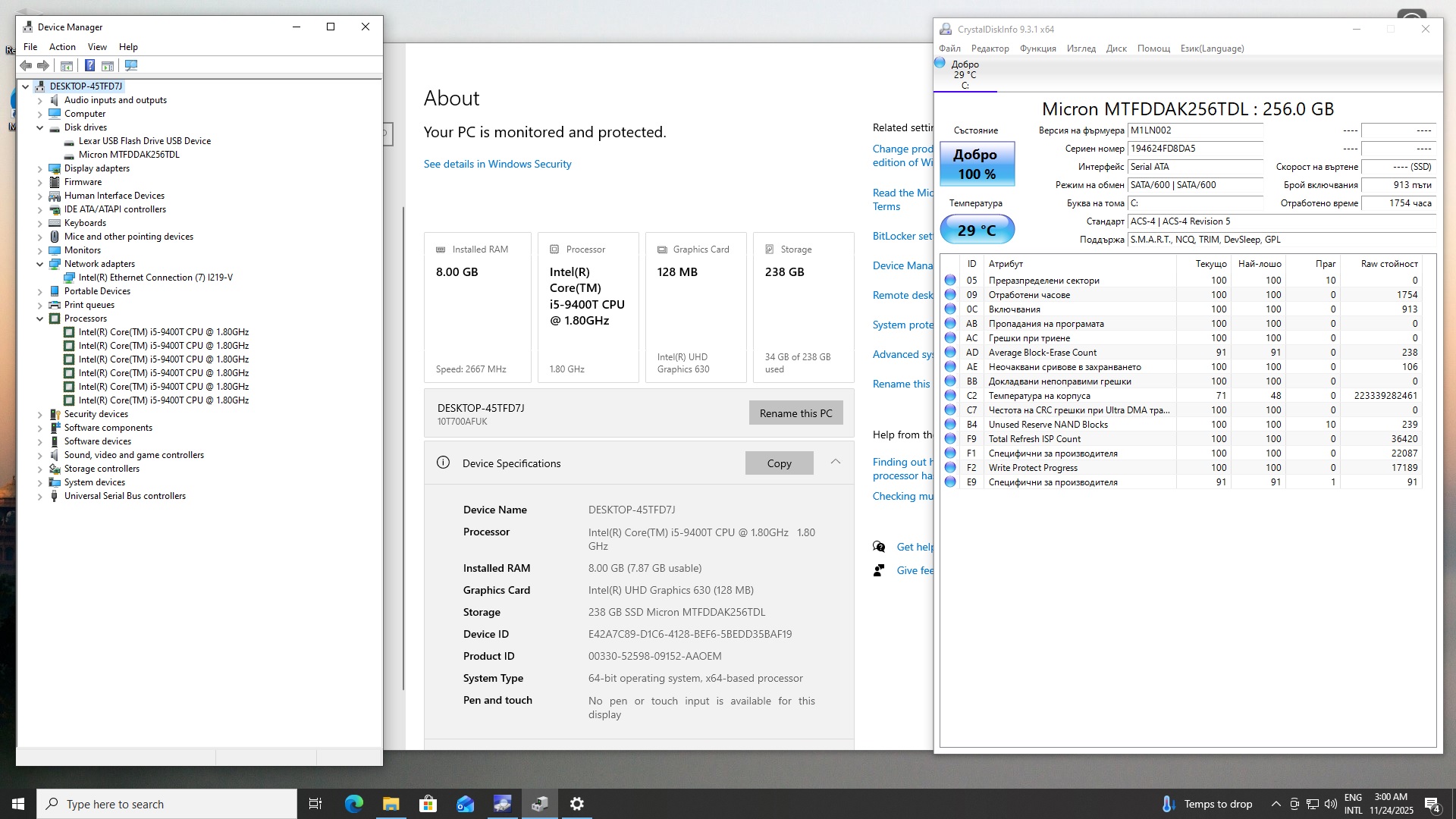Click Copy button for Device Specifications
The width and height of the screenshot is (1456, 819).
pyautogui.click(x=779, y=463)
